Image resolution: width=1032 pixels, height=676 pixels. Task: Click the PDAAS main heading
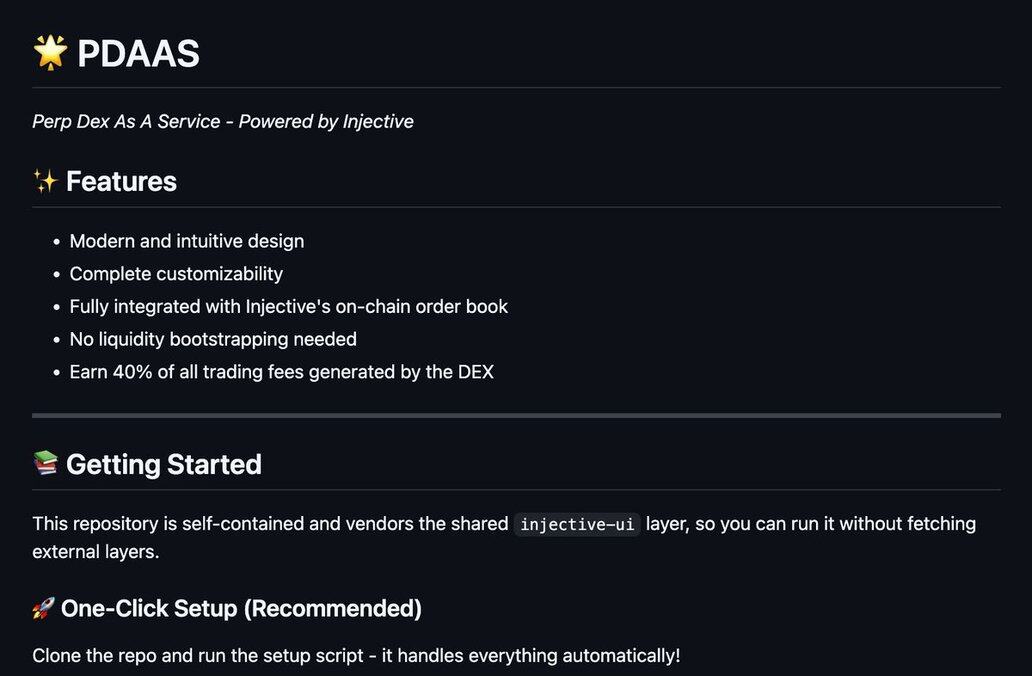(138, 53)
